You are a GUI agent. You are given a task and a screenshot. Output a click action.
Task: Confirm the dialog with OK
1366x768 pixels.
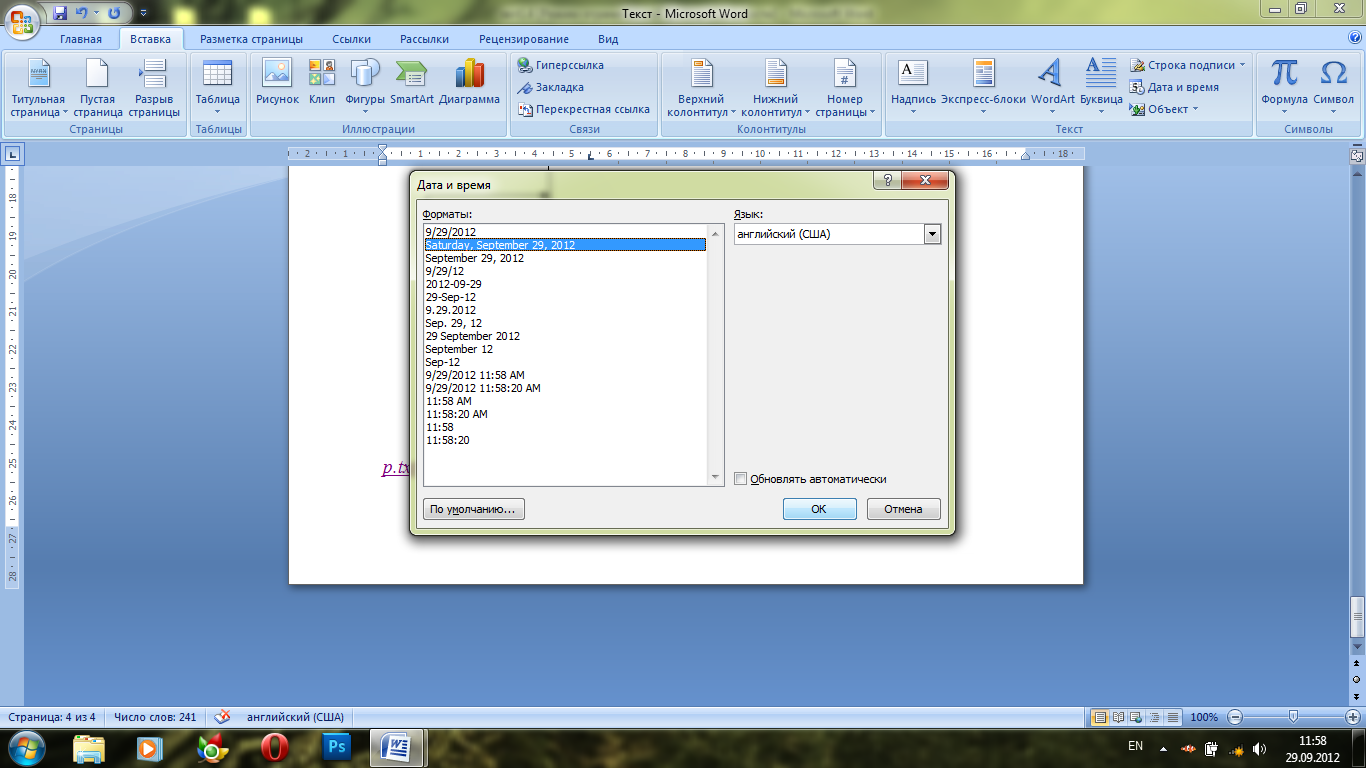[x=819, y=509]
